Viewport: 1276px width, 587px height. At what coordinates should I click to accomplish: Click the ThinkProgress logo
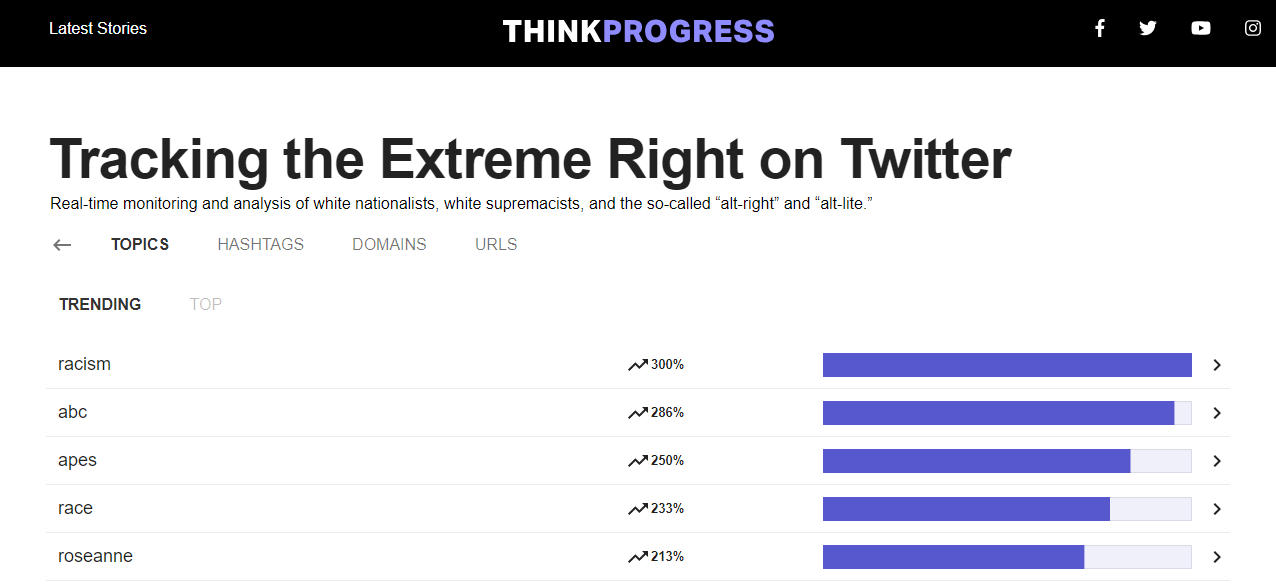pyautogui.click(x=638, y=31)
